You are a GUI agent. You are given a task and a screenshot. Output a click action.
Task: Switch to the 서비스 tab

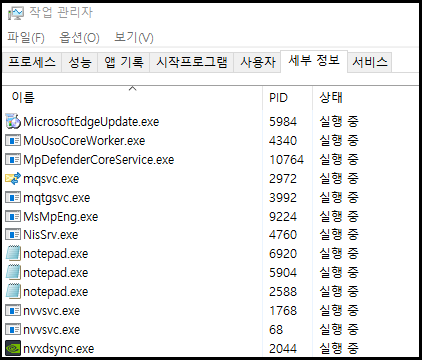tap(370, 62)
